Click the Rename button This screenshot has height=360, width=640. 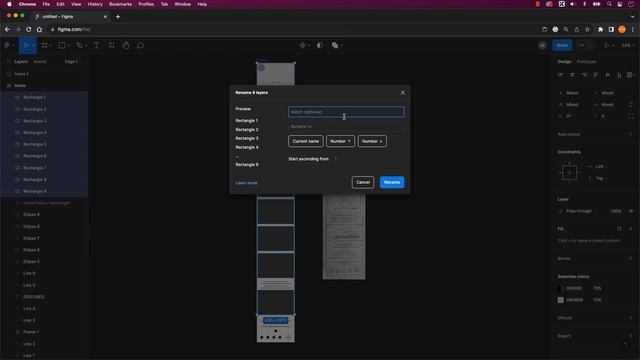coord(392,182)
